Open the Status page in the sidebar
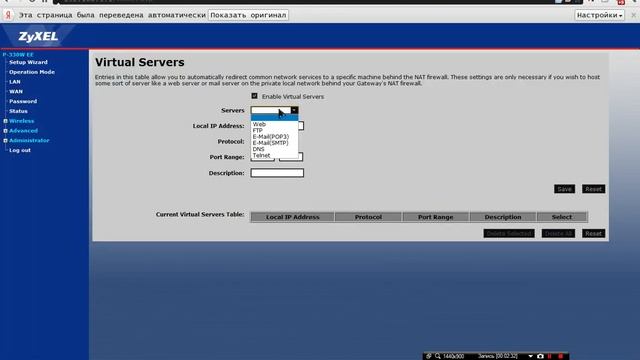640x360 pixels. coord(18,111)
